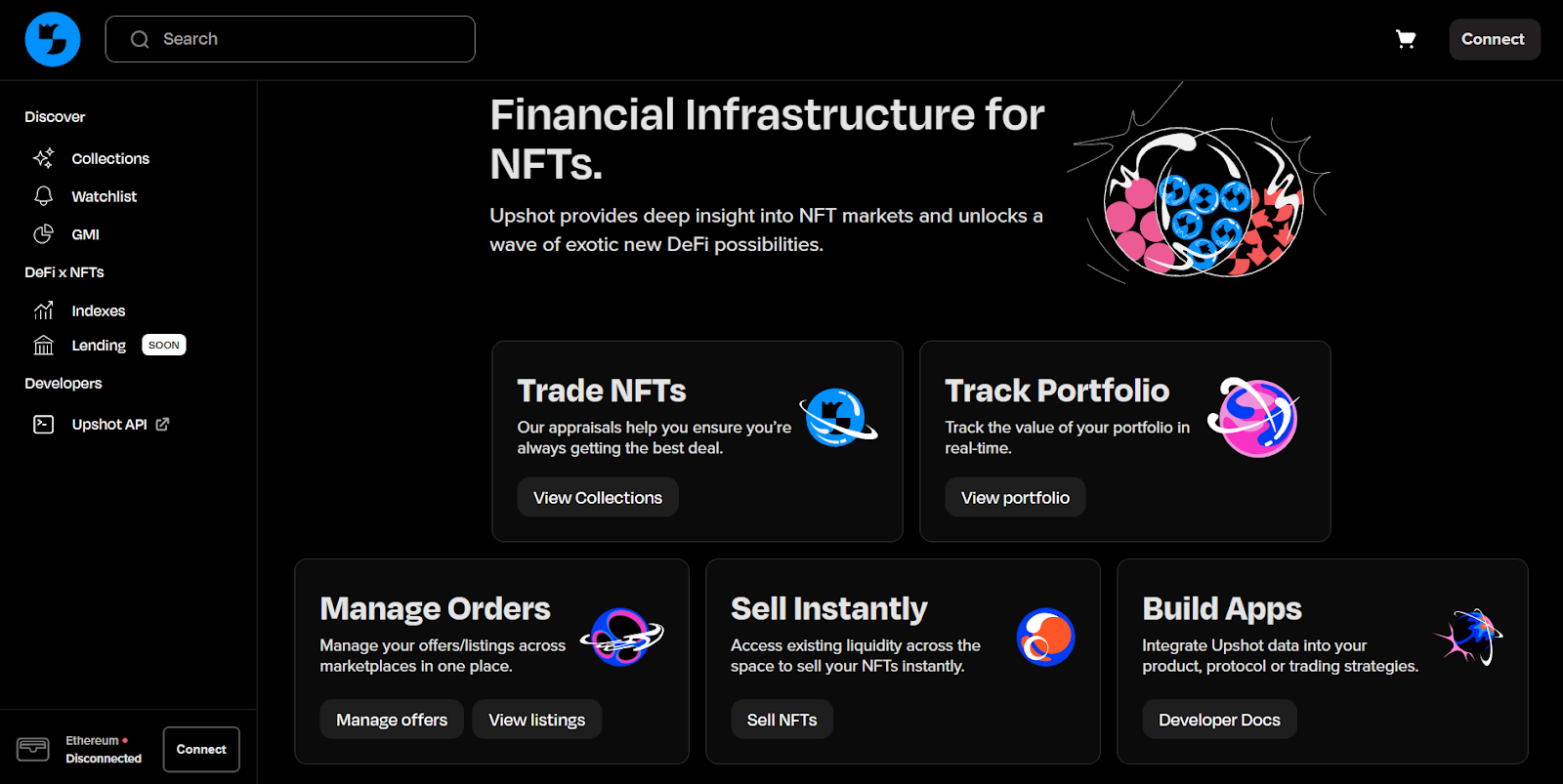Open Collections in the sidebar
The height and width of the screenshot is (784, 1563).
click(110, 158)
